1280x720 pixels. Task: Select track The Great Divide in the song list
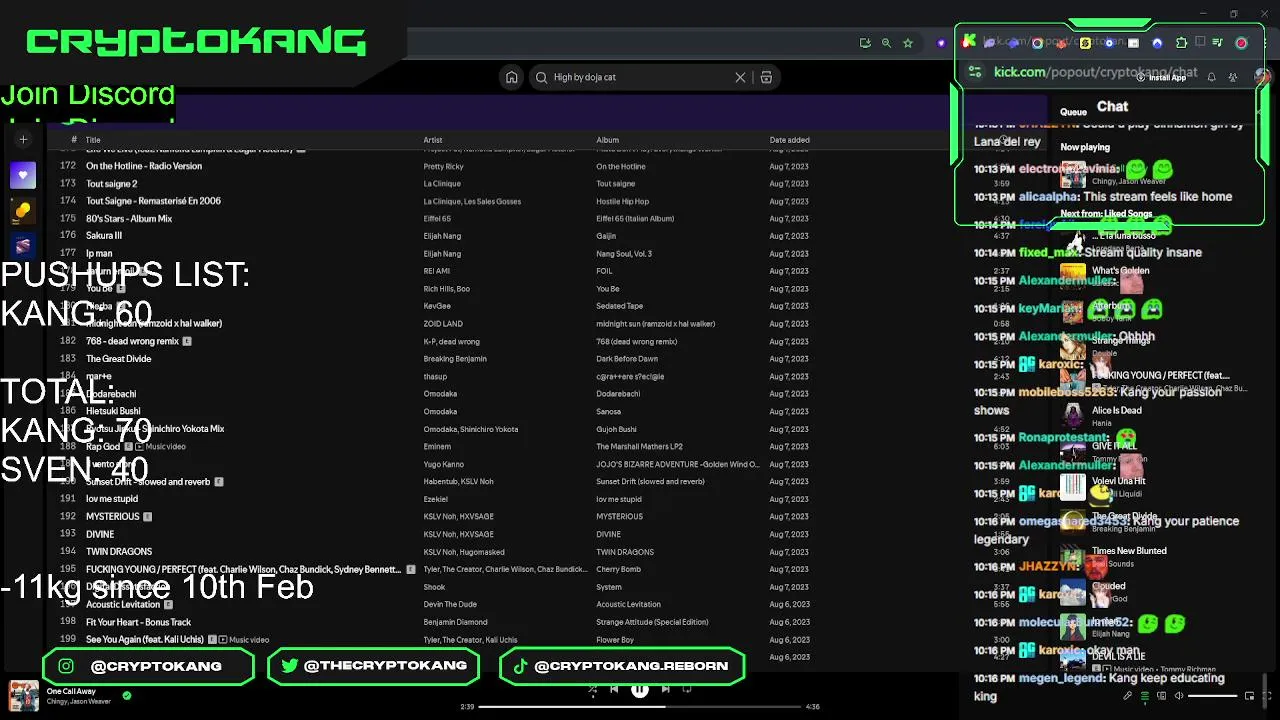[119, 359]
